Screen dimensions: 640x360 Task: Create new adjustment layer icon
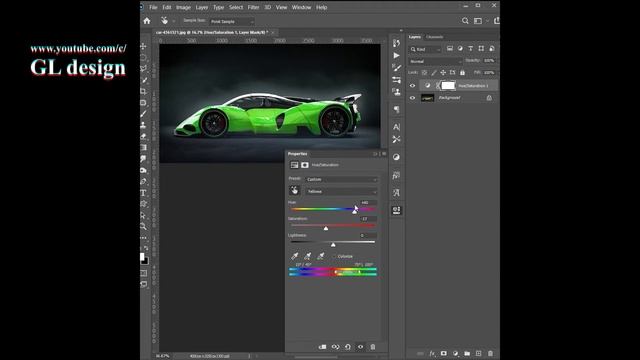[x=456, y=353]
